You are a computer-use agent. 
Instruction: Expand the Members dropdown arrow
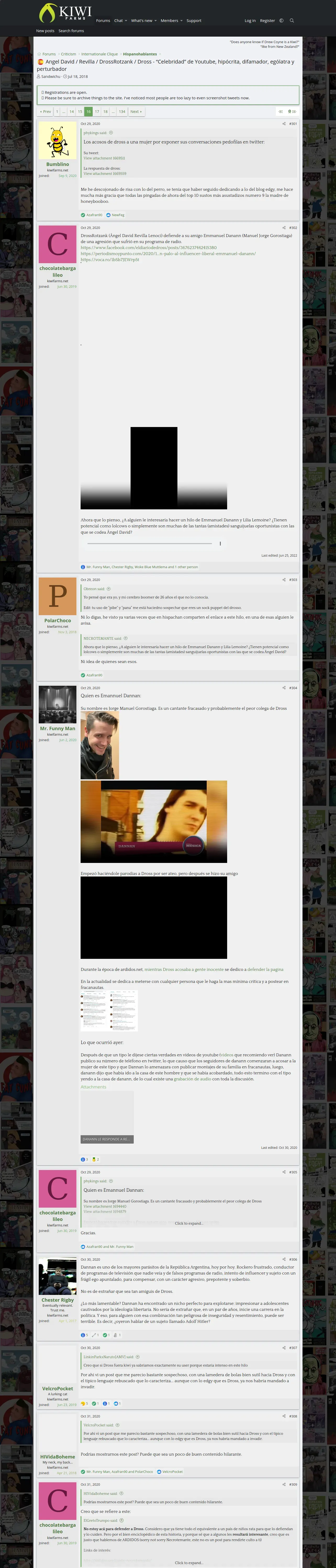181,21
